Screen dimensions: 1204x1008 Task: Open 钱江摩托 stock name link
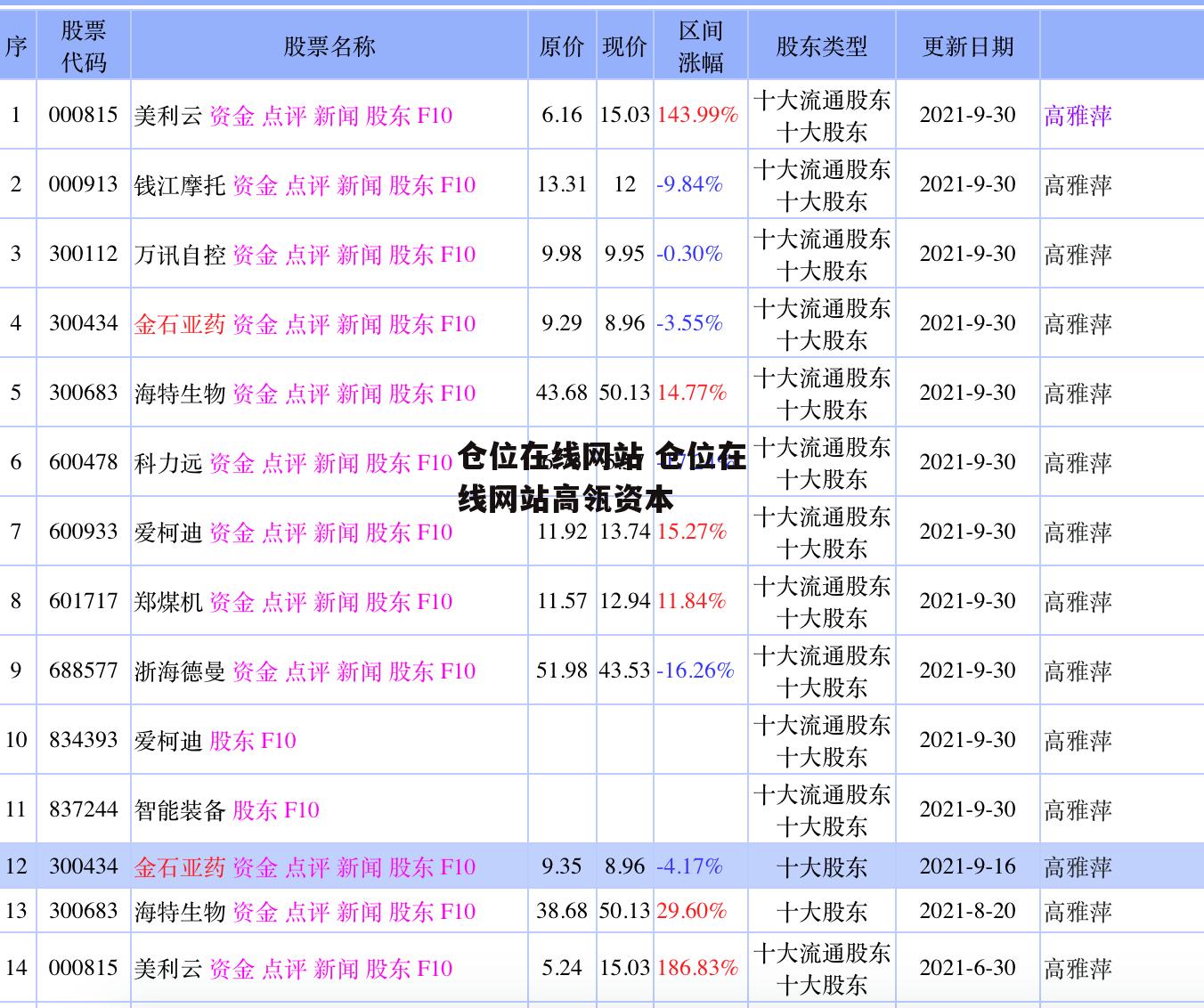click(180, 184)
